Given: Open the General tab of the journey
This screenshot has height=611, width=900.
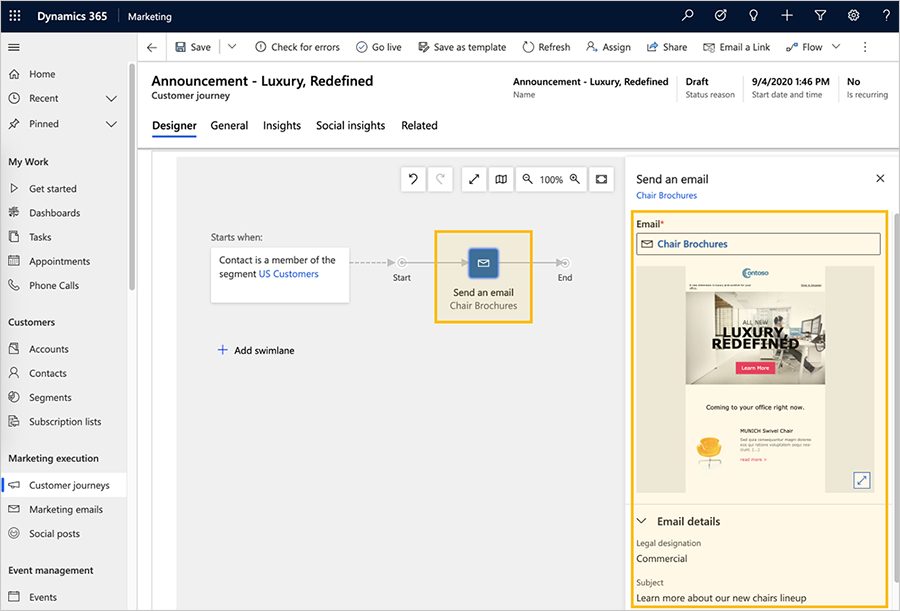Looking at the screenshot, I should pyautogui.click(x=229, y=125).
